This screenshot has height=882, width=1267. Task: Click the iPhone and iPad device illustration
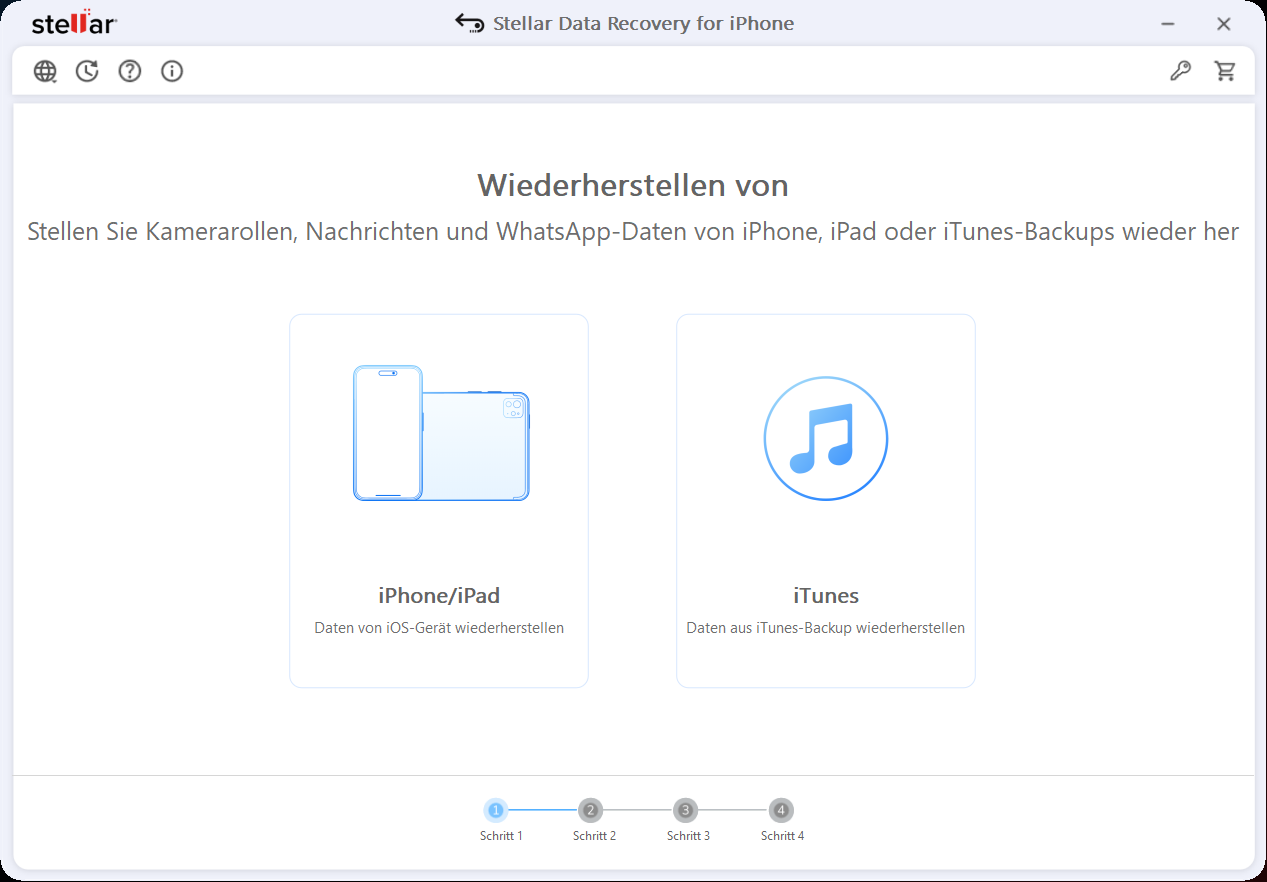[x=440, y=433]
